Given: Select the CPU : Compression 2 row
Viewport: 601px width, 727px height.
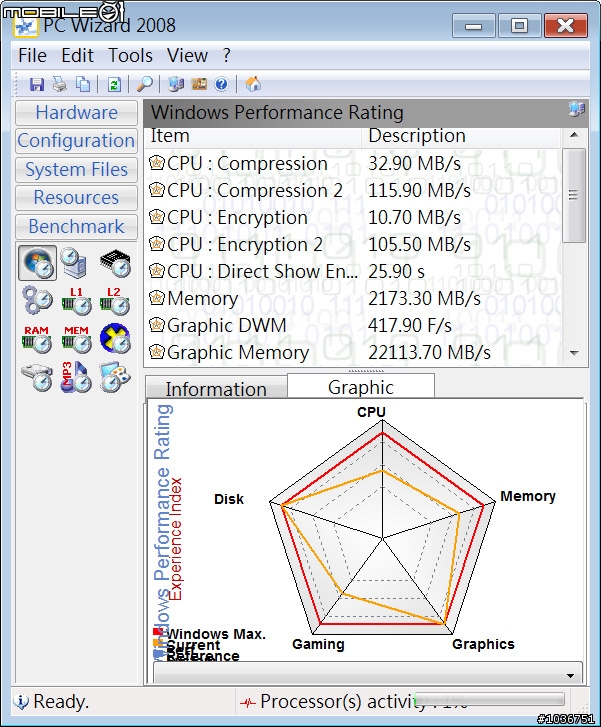Looking at the screenshot, I should click(353, 191).
